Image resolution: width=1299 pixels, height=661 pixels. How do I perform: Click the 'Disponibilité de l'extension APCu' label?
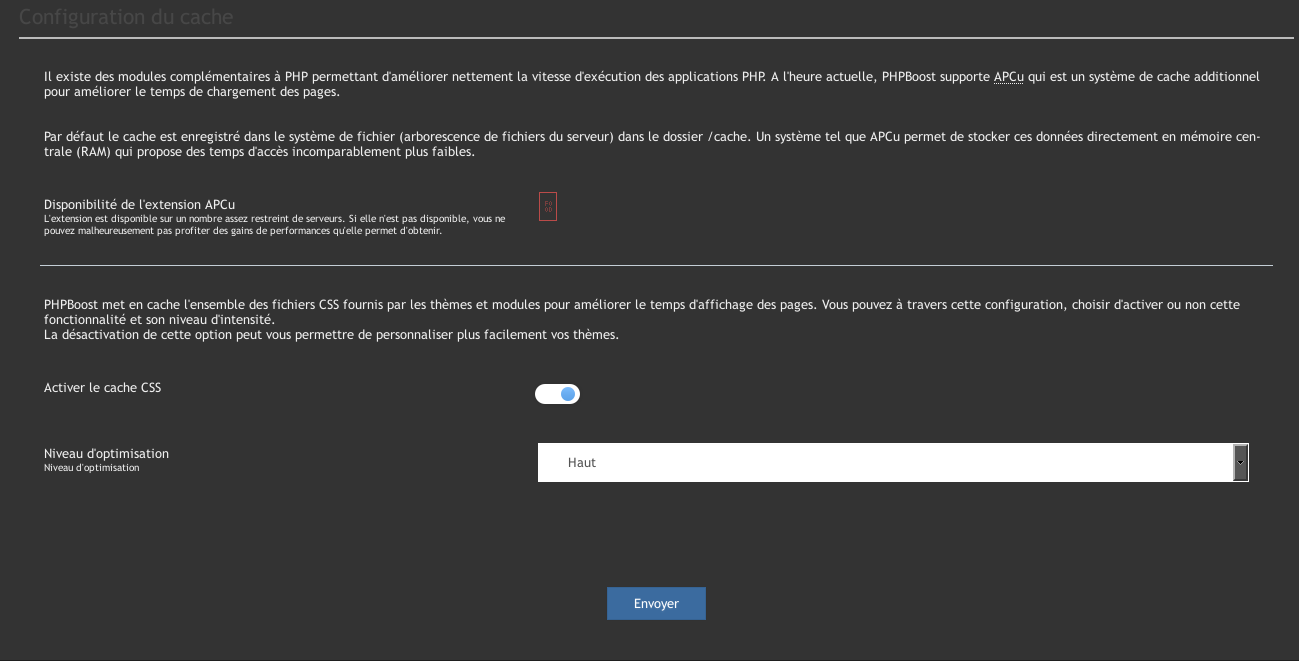point(139,204)
